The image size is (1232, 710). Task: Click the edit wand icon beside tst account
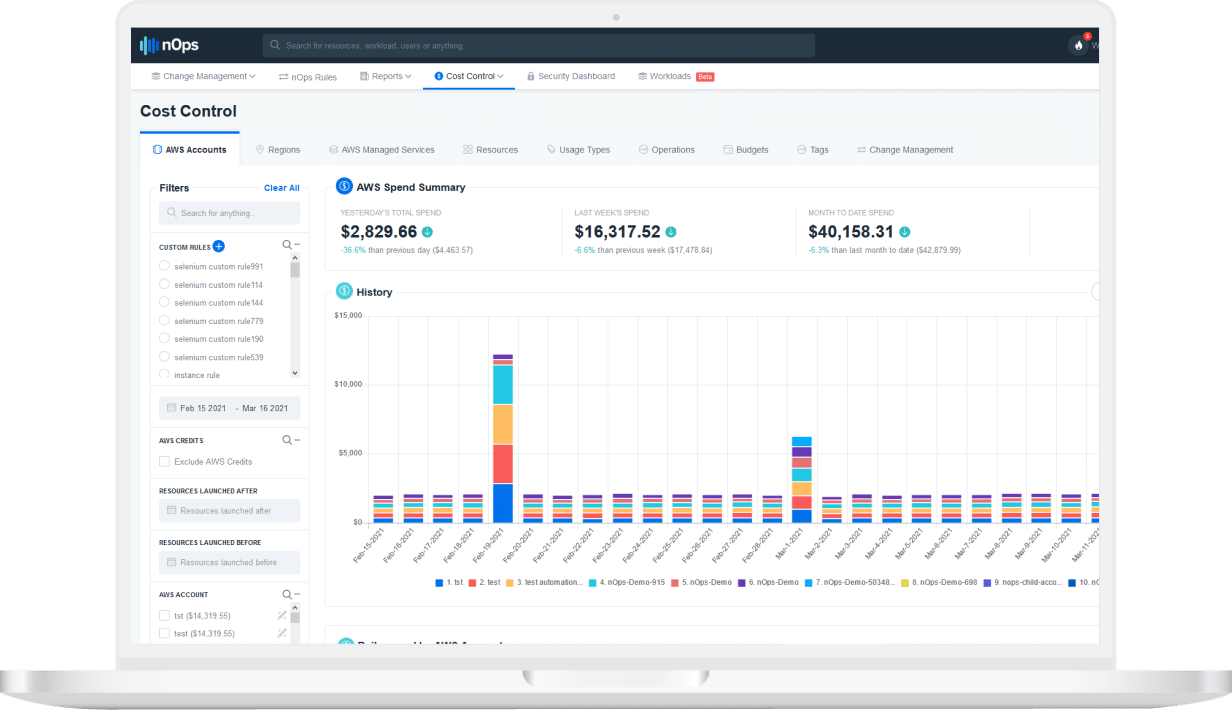point(282,616)
